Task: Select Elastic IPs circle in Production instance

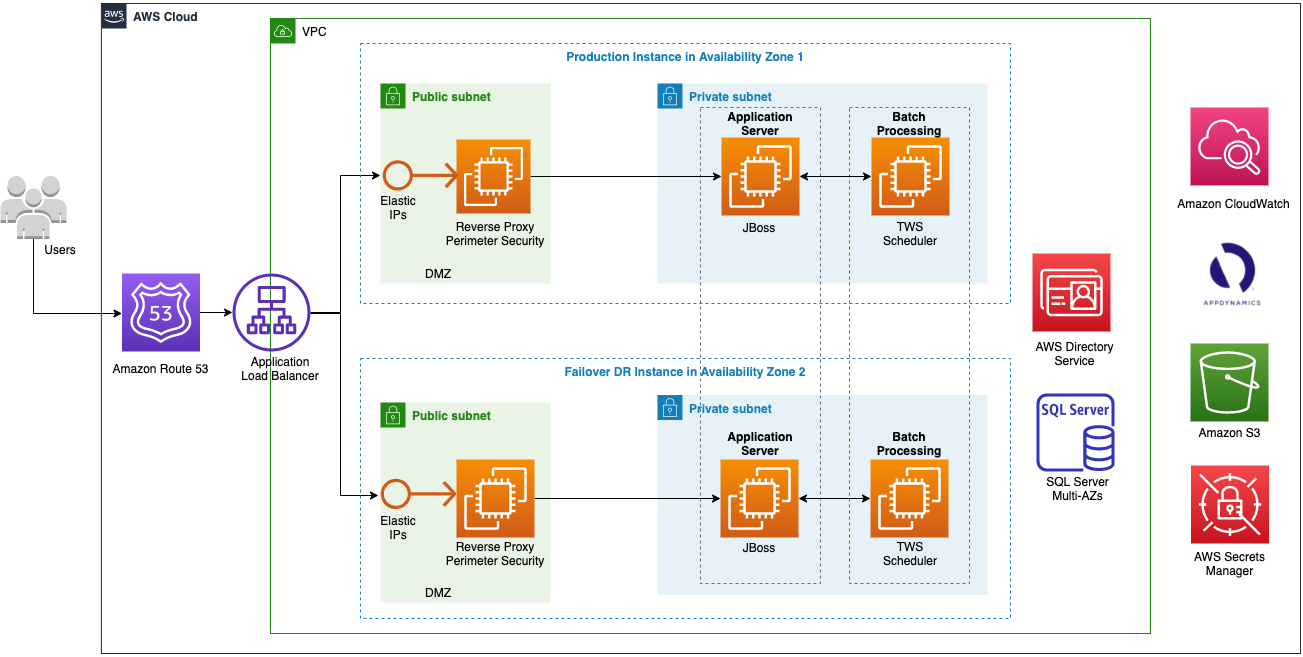Action: coord(397,177)
